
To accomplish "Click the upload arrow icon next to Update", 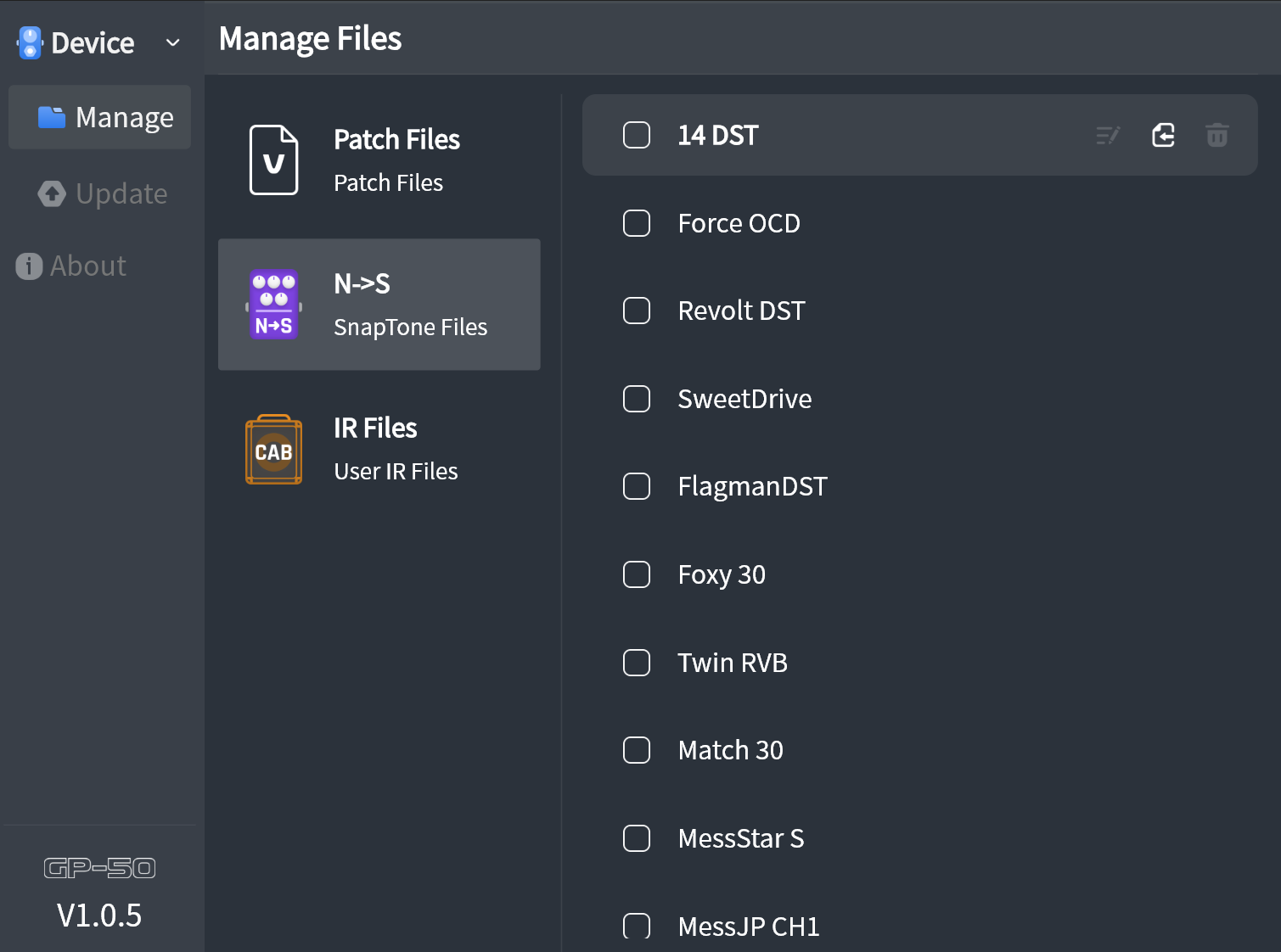I will tap(51, 193).
